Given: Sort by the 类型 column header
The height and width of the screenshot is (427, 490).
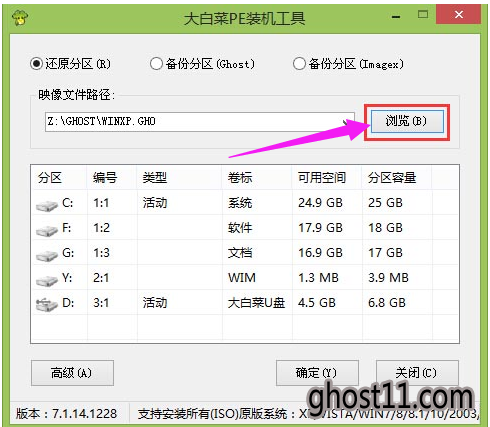Looking at the screenshot, I should (x=179, y=178).
